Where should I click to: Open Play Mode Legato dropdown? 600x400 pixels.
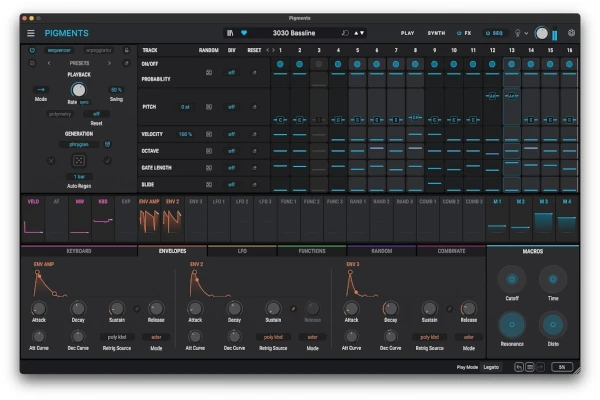click(491, 367)
